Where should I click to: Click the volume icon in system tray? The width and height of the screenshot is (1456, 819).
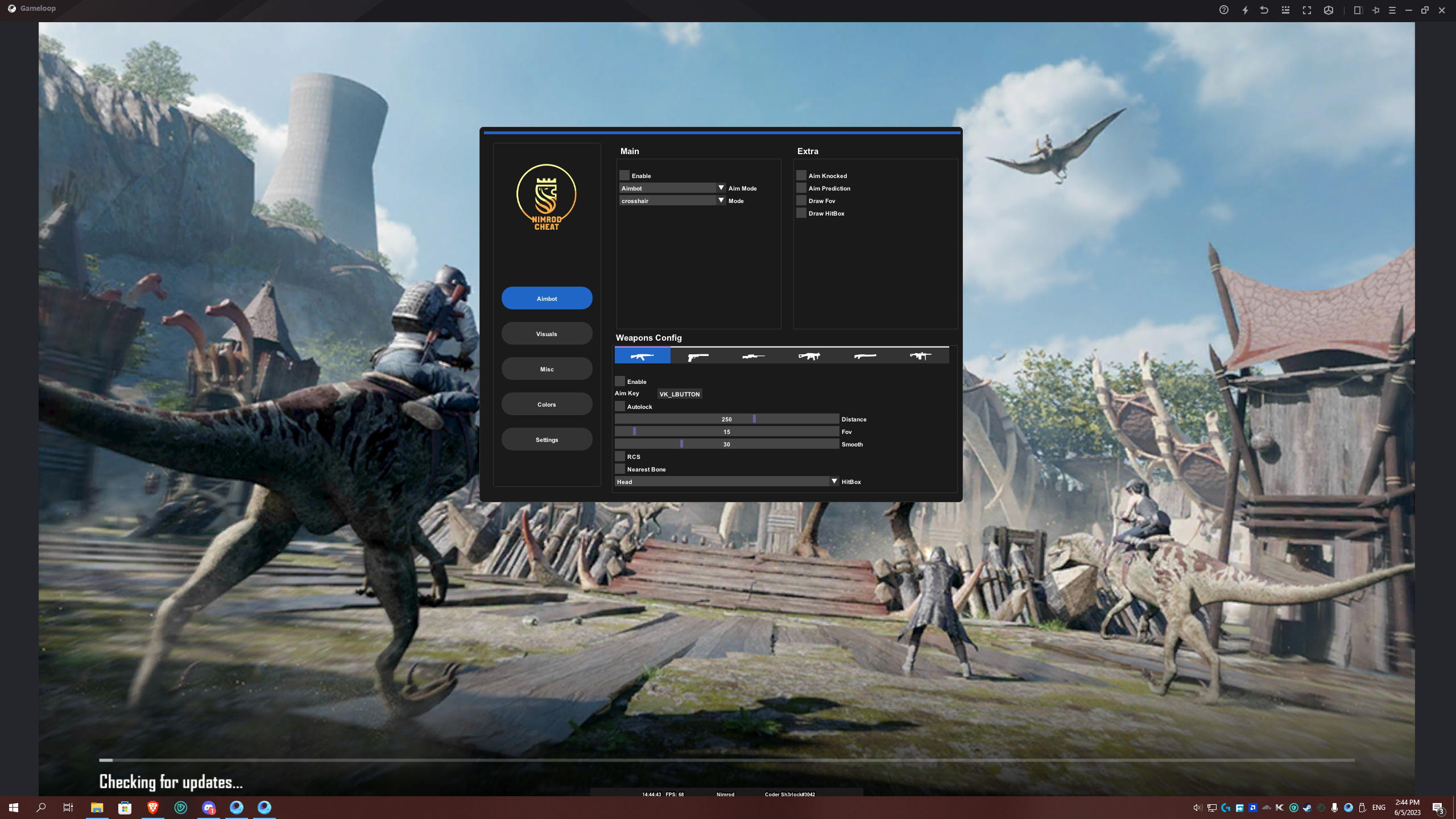pos(1197,808)
